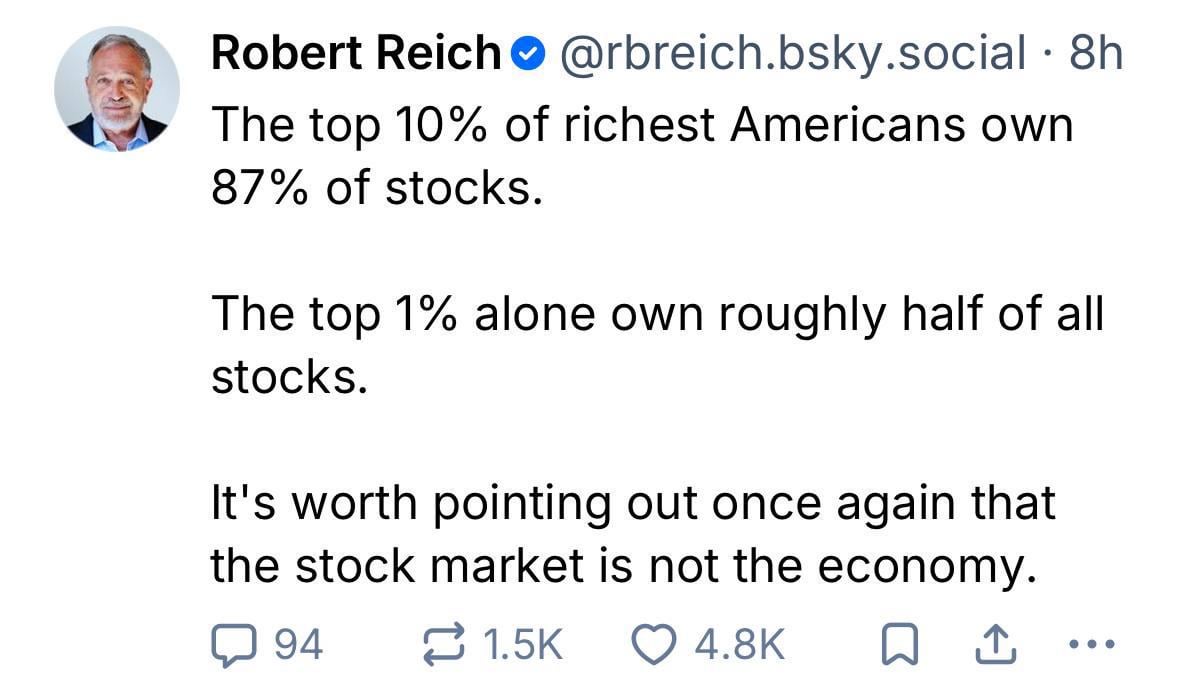Screen dimensions: 1179x679
Task: Click the 4.8K likes count
Action: point(739,645)
